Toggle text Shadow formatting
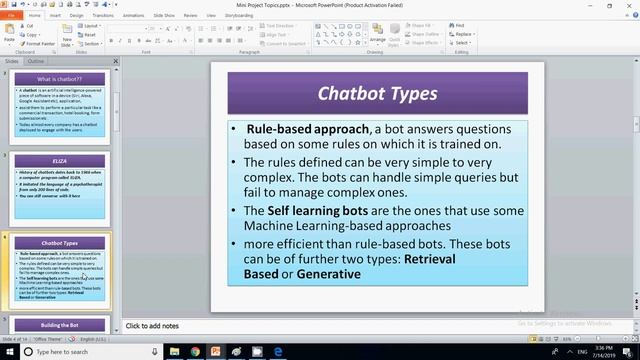Screen dimensions: 640x360 139,41
